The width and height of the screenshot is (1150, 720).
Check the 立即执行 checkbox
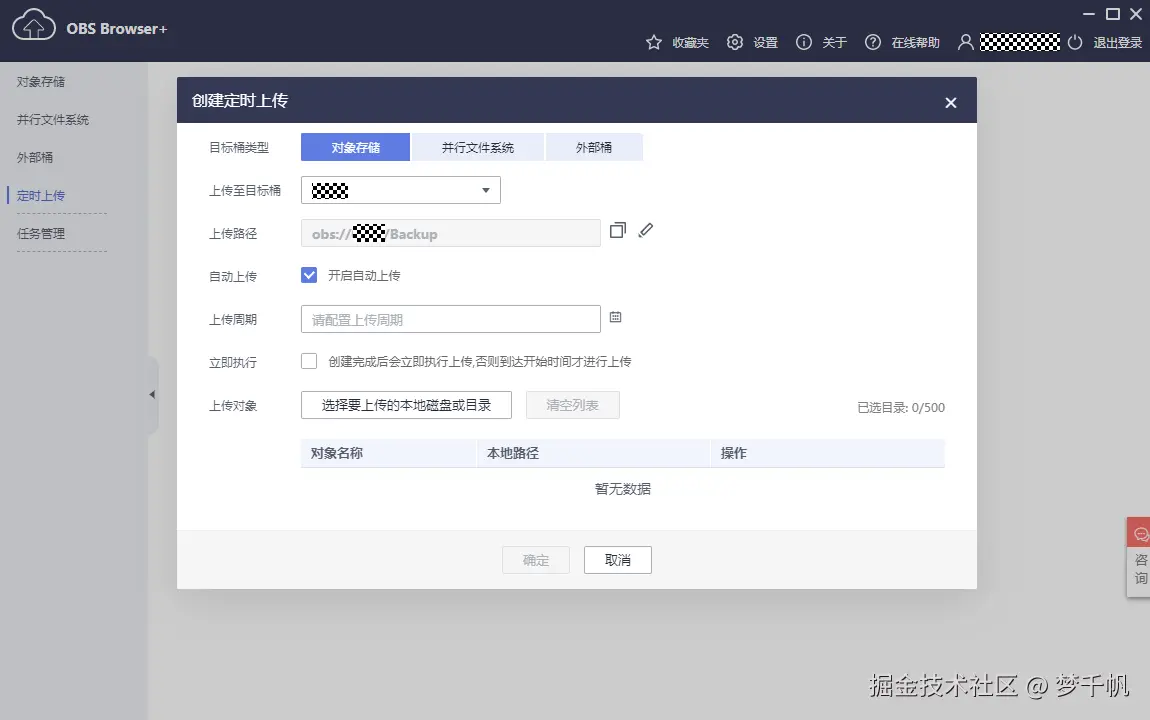coord(309,361)
